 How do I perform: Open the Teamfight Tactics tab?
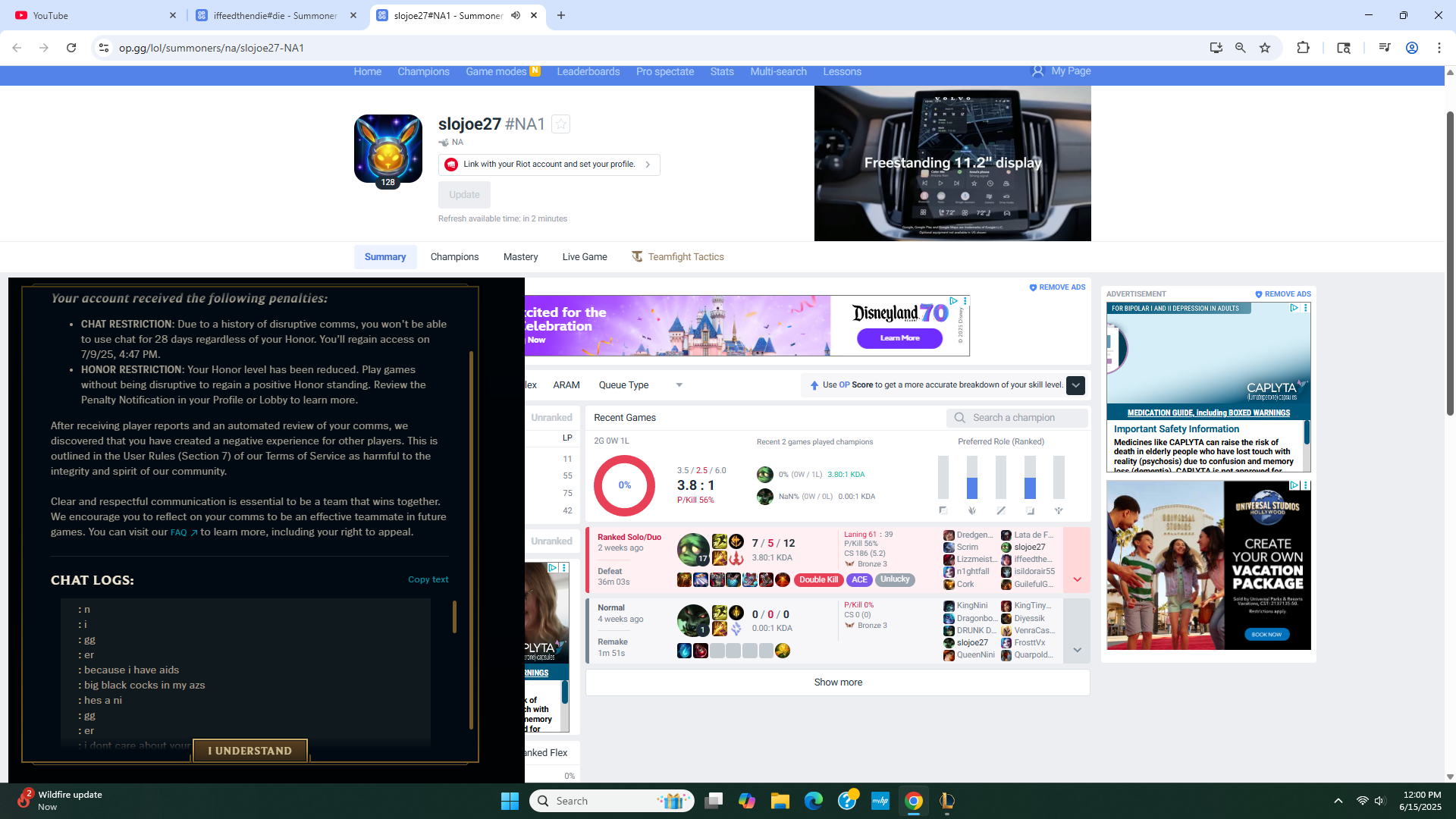[x=678, y=257]
